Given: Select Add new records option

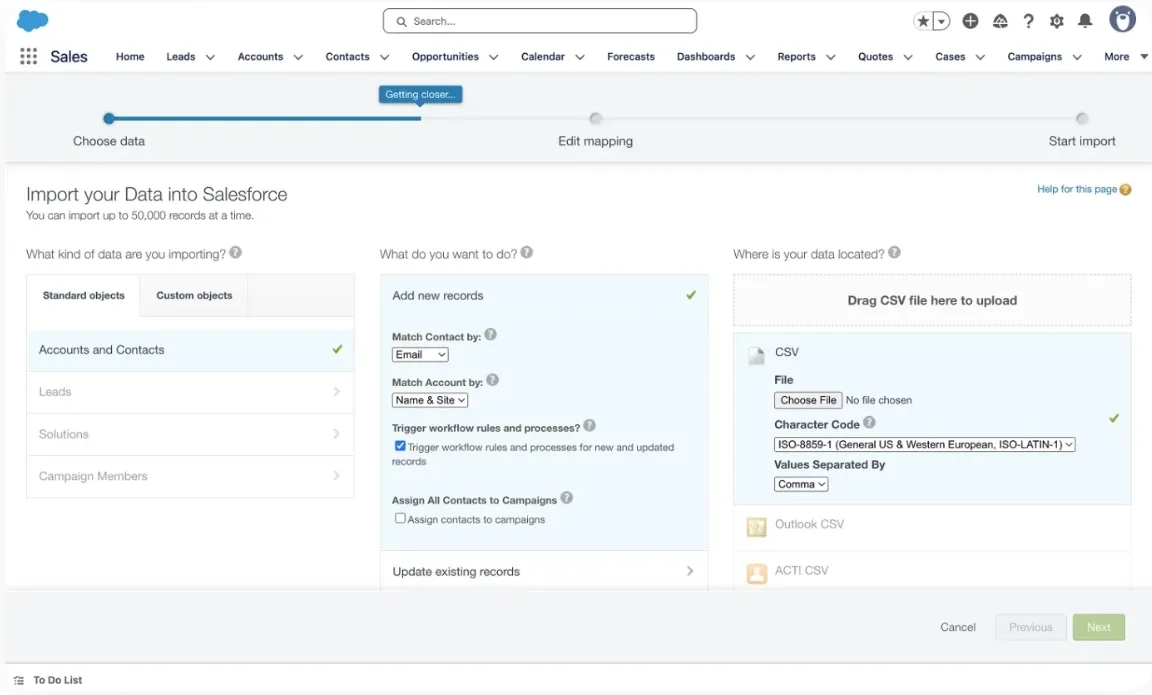Looking at the screenshot, I should tap(544, 295).
